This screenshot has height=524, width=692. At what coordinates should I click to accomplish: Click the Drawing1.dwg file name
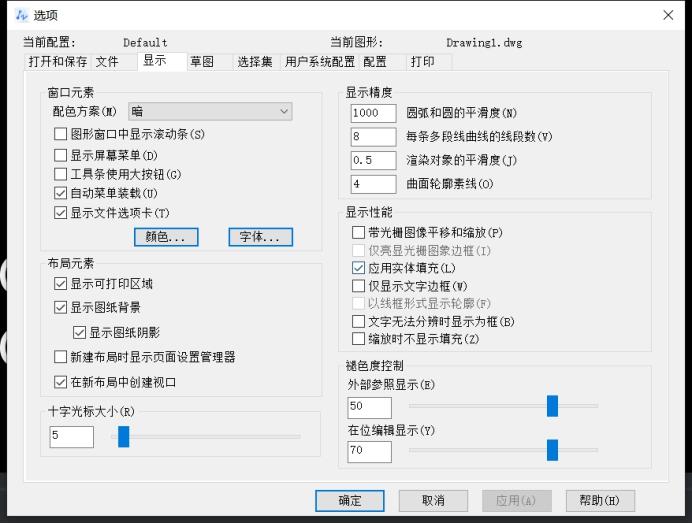click(484, 43)
